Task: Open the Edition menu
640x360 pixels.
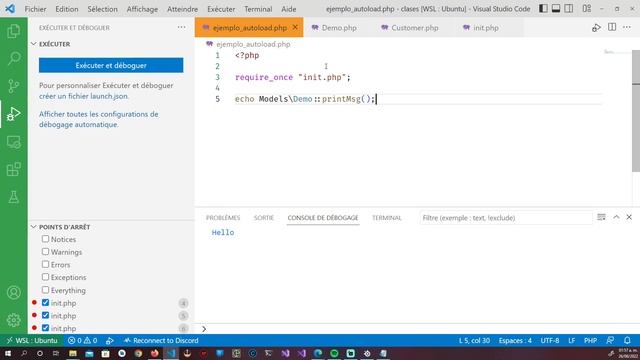Action: (67, 9)
